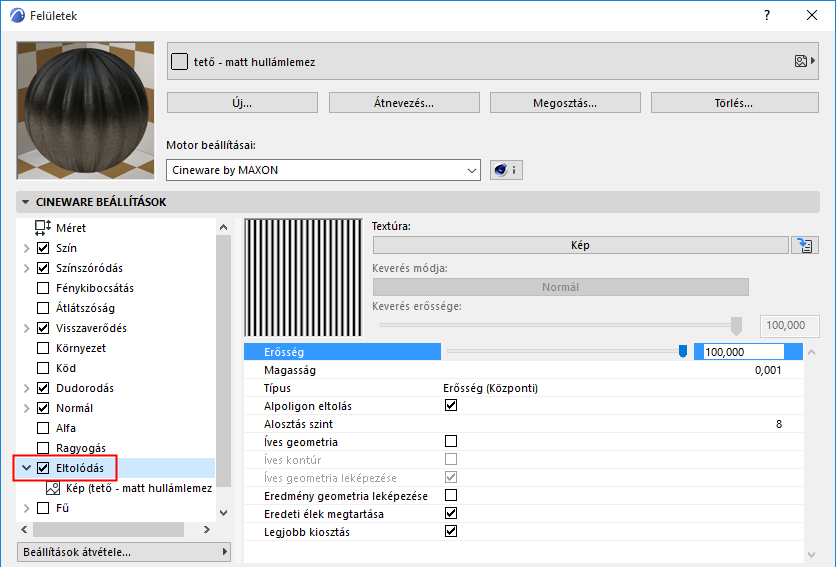
Task: Enable the Köd checkbox
Action: pyautogui.click(x=43, y=368)
